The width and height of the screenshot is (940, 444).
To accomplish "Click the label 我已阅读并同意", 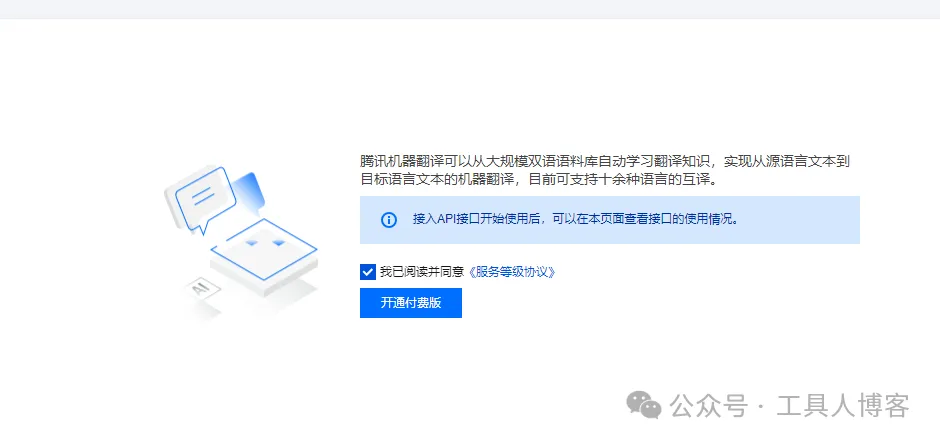I will pyautogui.click(x=422, y=272).
